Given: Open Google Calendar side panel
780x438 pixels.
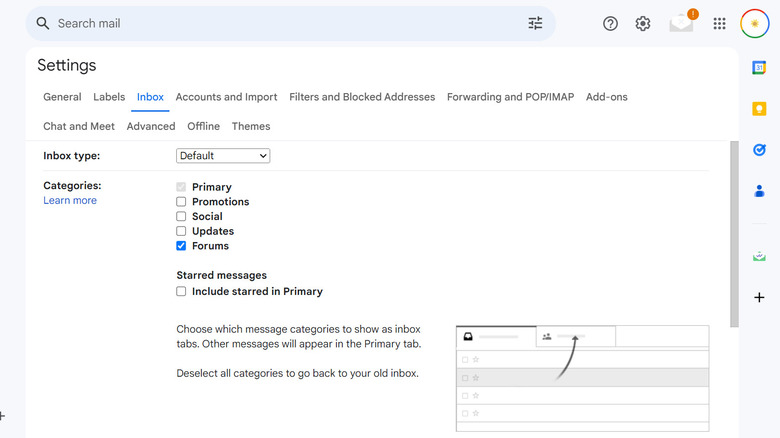Looking at the screenshot, I should tap(759, 68).
